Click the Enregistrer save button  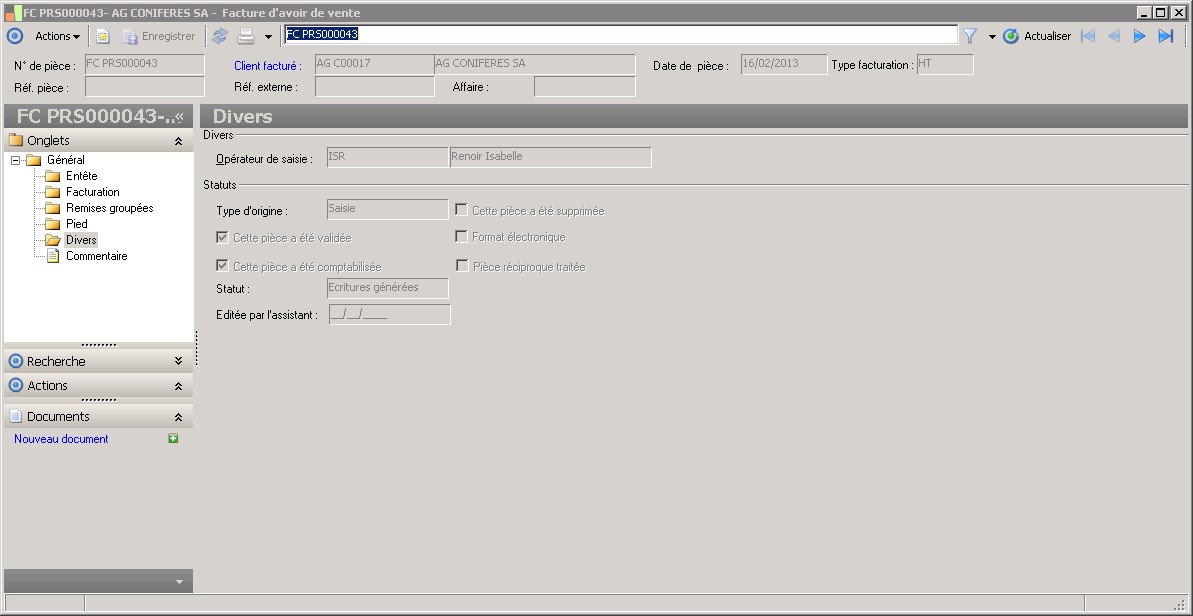tap(159, 36)
